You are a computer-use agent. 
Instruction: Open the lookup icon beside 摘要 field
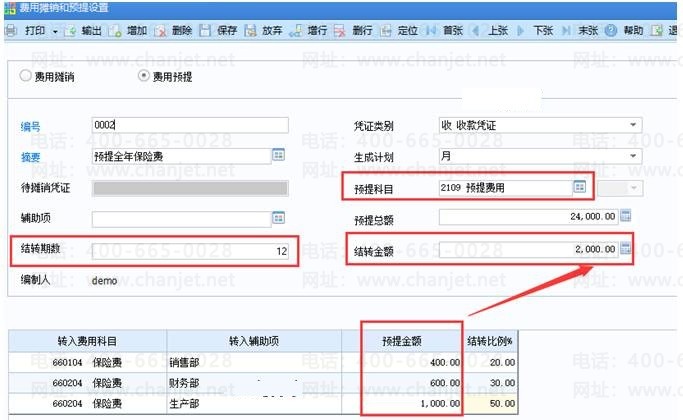[278, 155]
